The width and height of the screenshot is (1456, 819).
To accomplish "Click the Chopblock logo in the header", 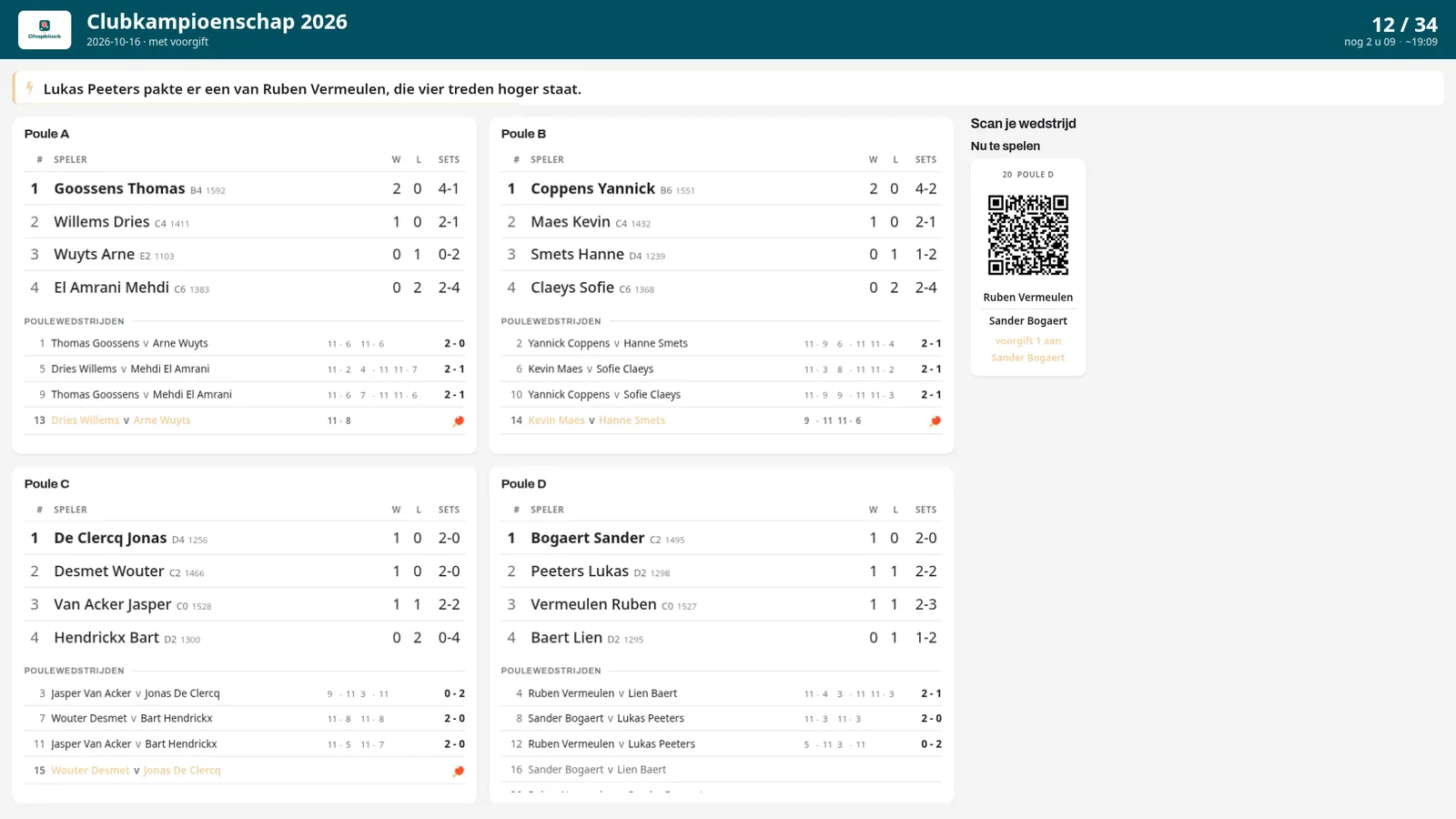I will 45,30.
